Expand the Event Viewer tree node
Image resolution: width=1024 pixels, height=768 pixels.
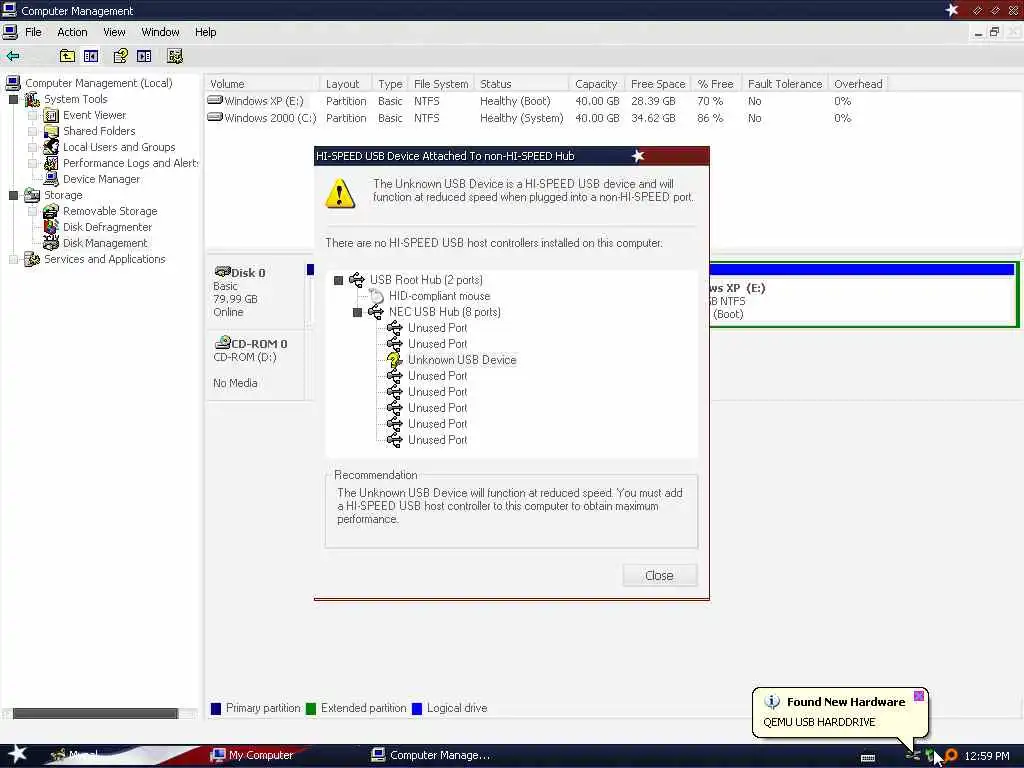click(x=32, y=116)
